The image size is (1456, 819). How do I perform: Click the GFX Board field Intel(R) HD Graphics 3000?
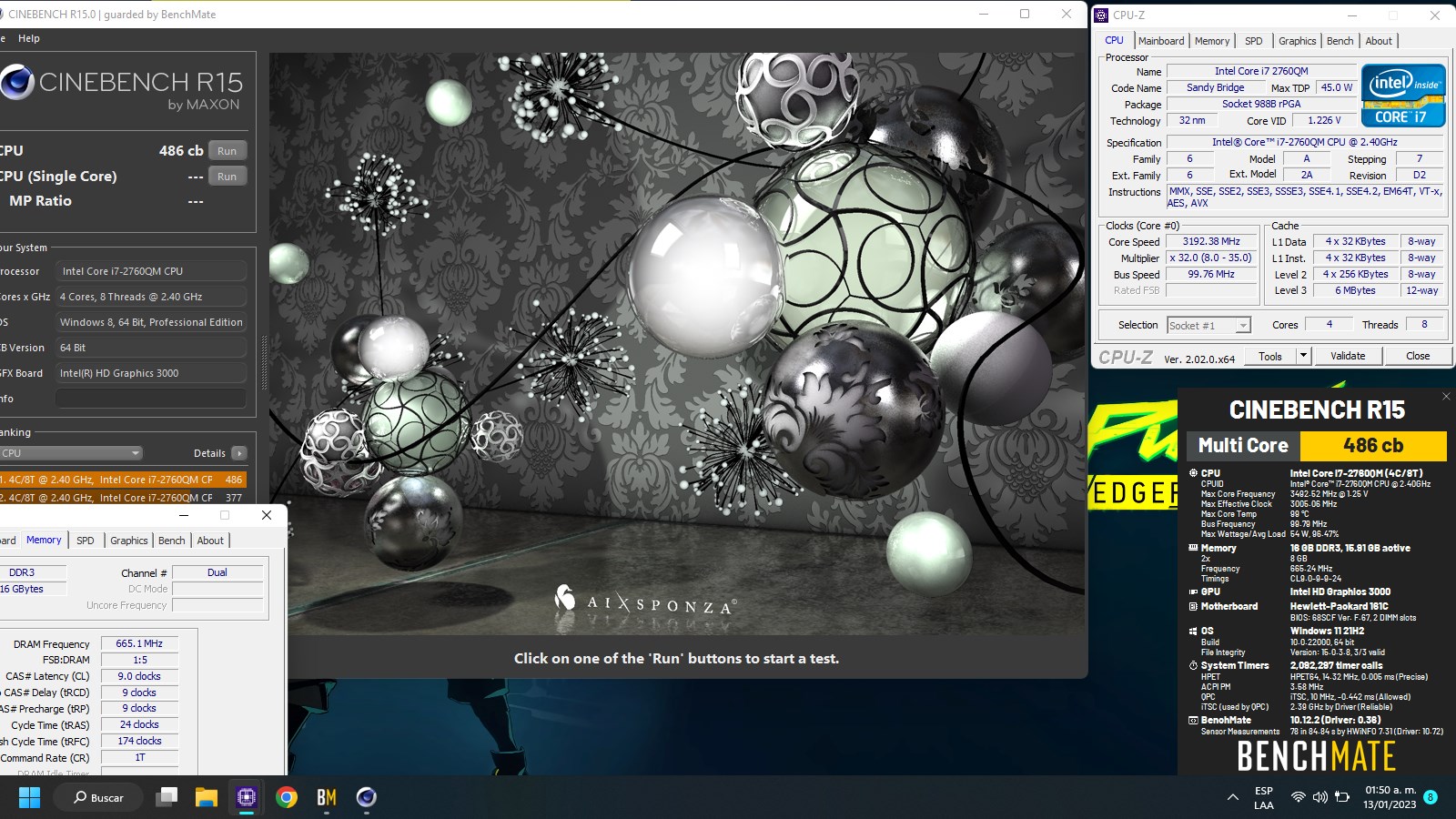(151, 373)
